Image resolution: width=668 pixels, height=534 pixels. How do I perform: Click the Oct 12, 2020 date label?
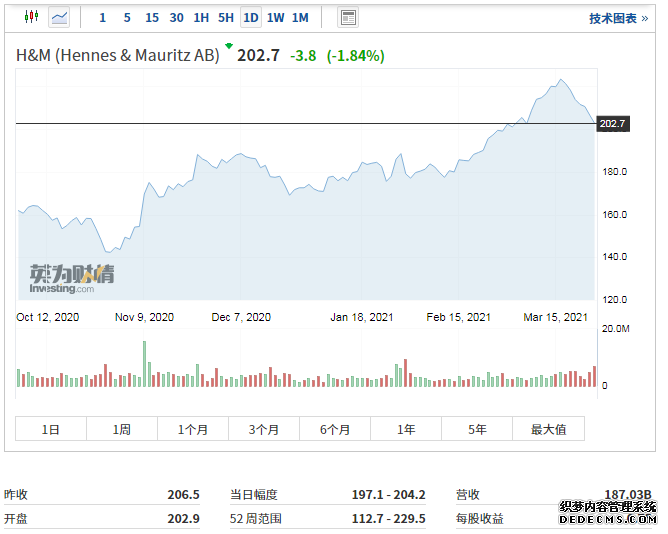coord(48,317)
